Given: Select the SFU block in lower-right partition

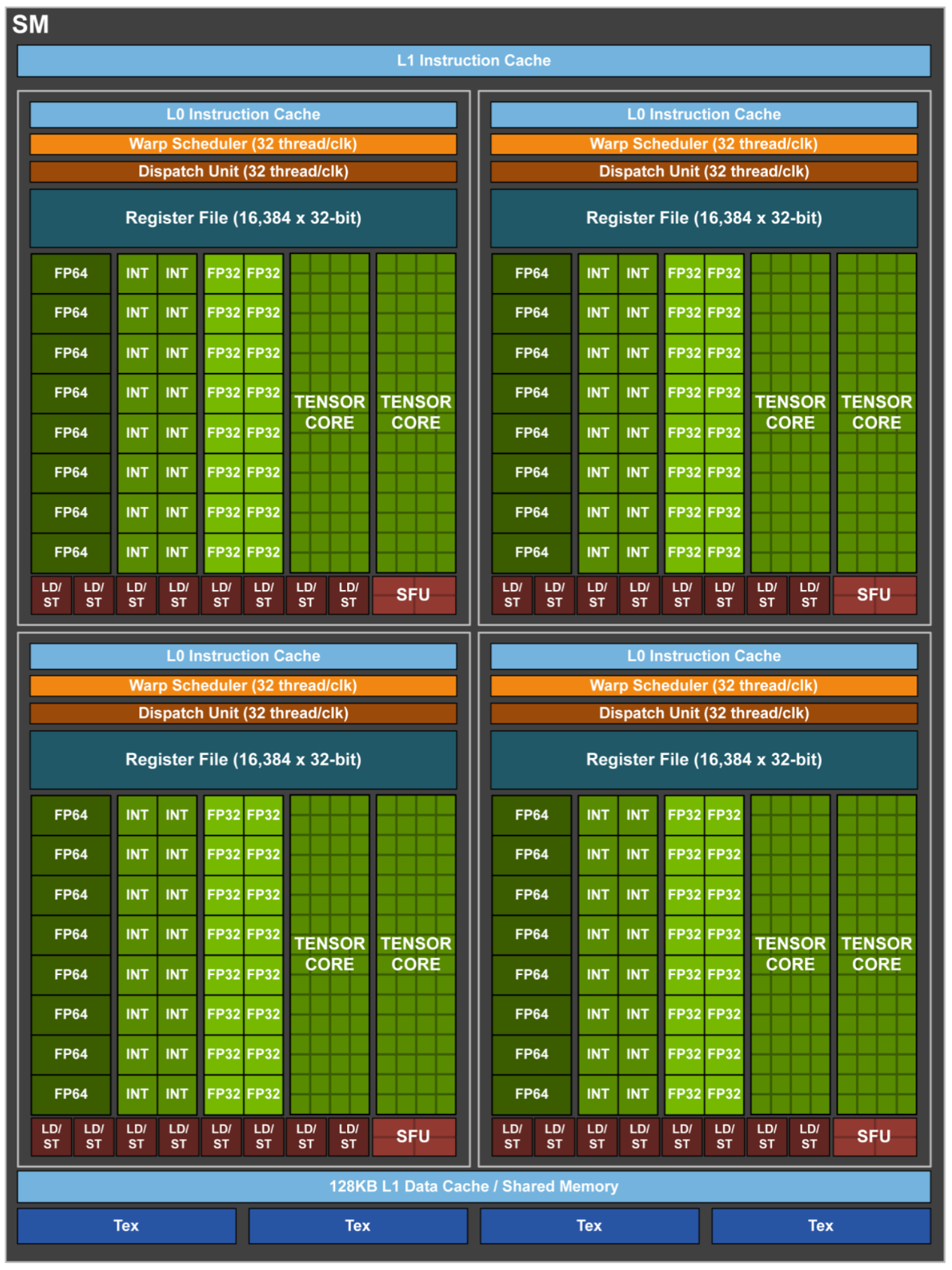Looking at the screenshot, I should pos(875,1137).
